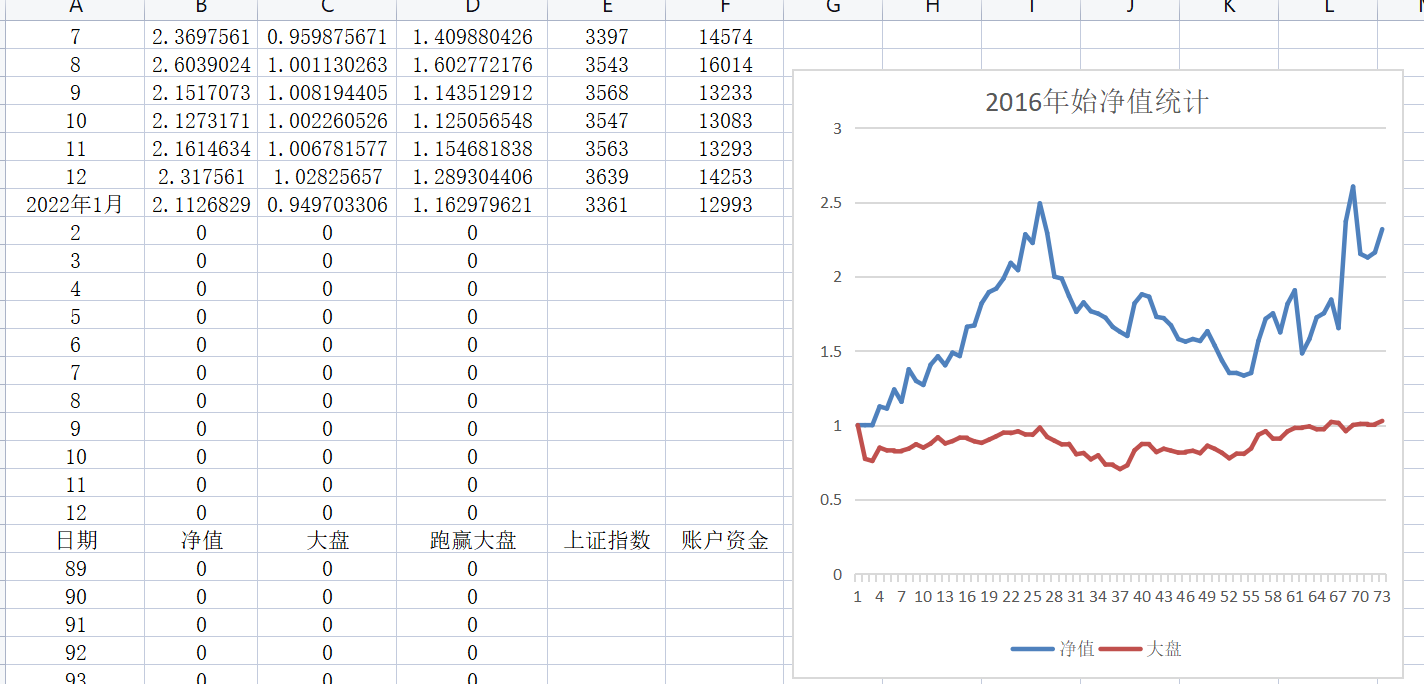Click cell with value 2.6039024
Screen dimensions: 1424x684
tap(201, 65)
